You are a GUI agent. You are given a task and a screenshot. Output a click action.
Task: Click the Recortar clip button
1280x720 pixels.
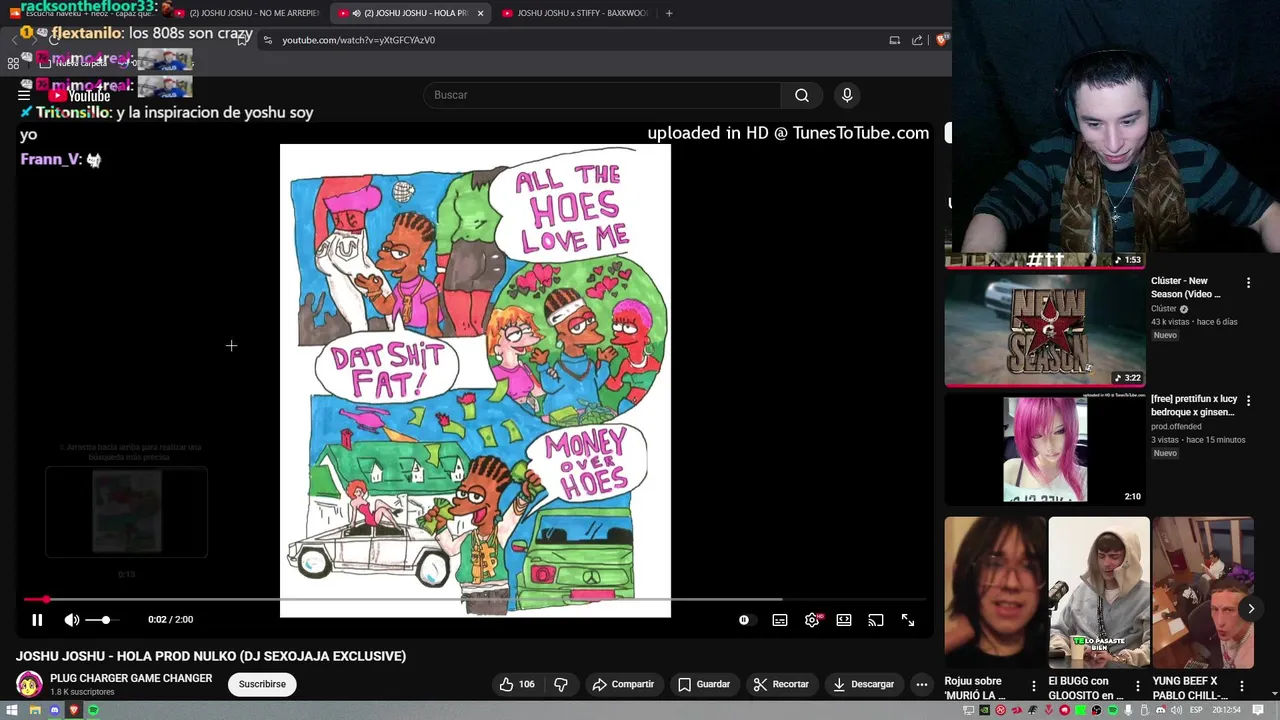pyautogui.click(x=781, y=684)
